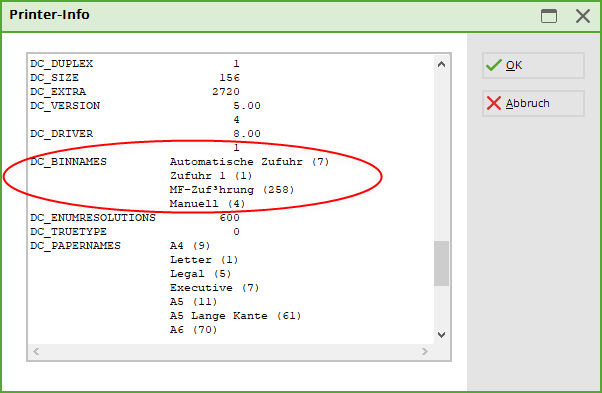Click the DC_ENUMRESOLUTIONS line
The image size is (602, 393).
click(135, 218)
